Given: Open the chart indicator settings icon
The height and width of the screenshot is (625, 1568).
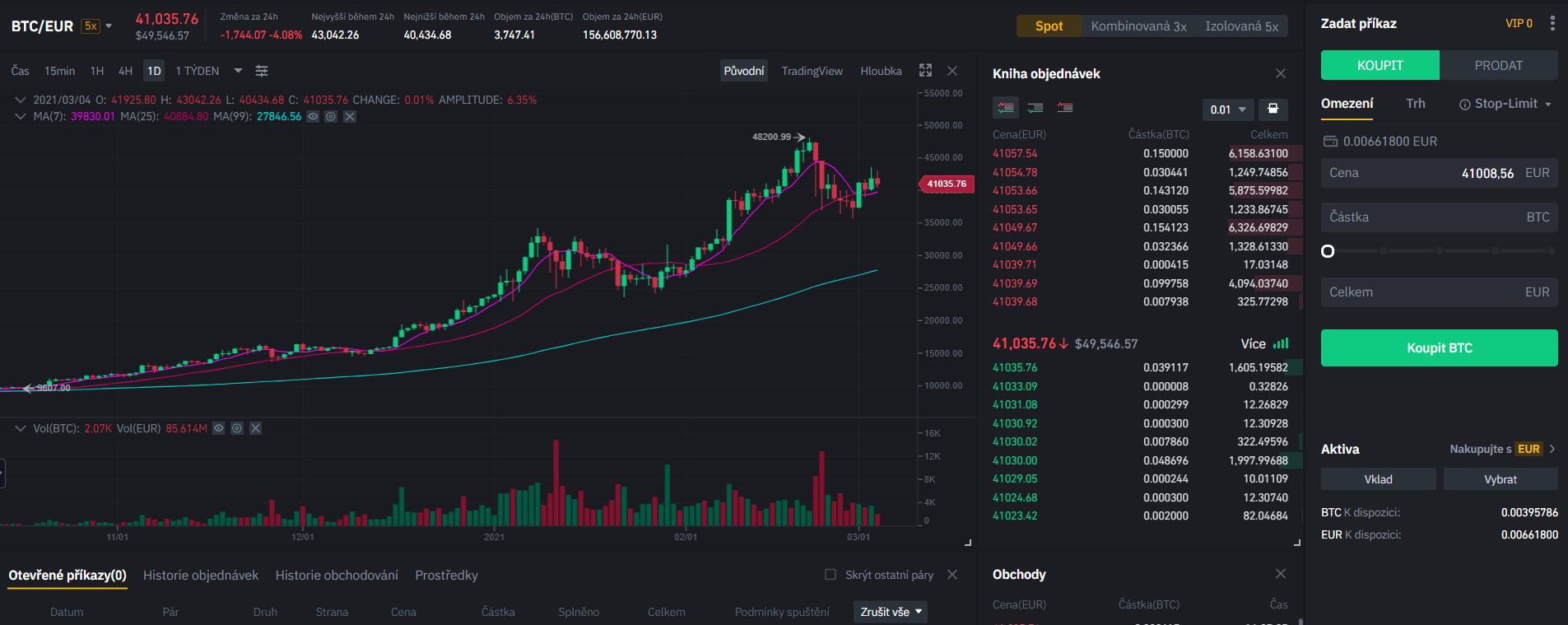Looking at the screenshot, I should pyautogui.click(x=262, y=72).
